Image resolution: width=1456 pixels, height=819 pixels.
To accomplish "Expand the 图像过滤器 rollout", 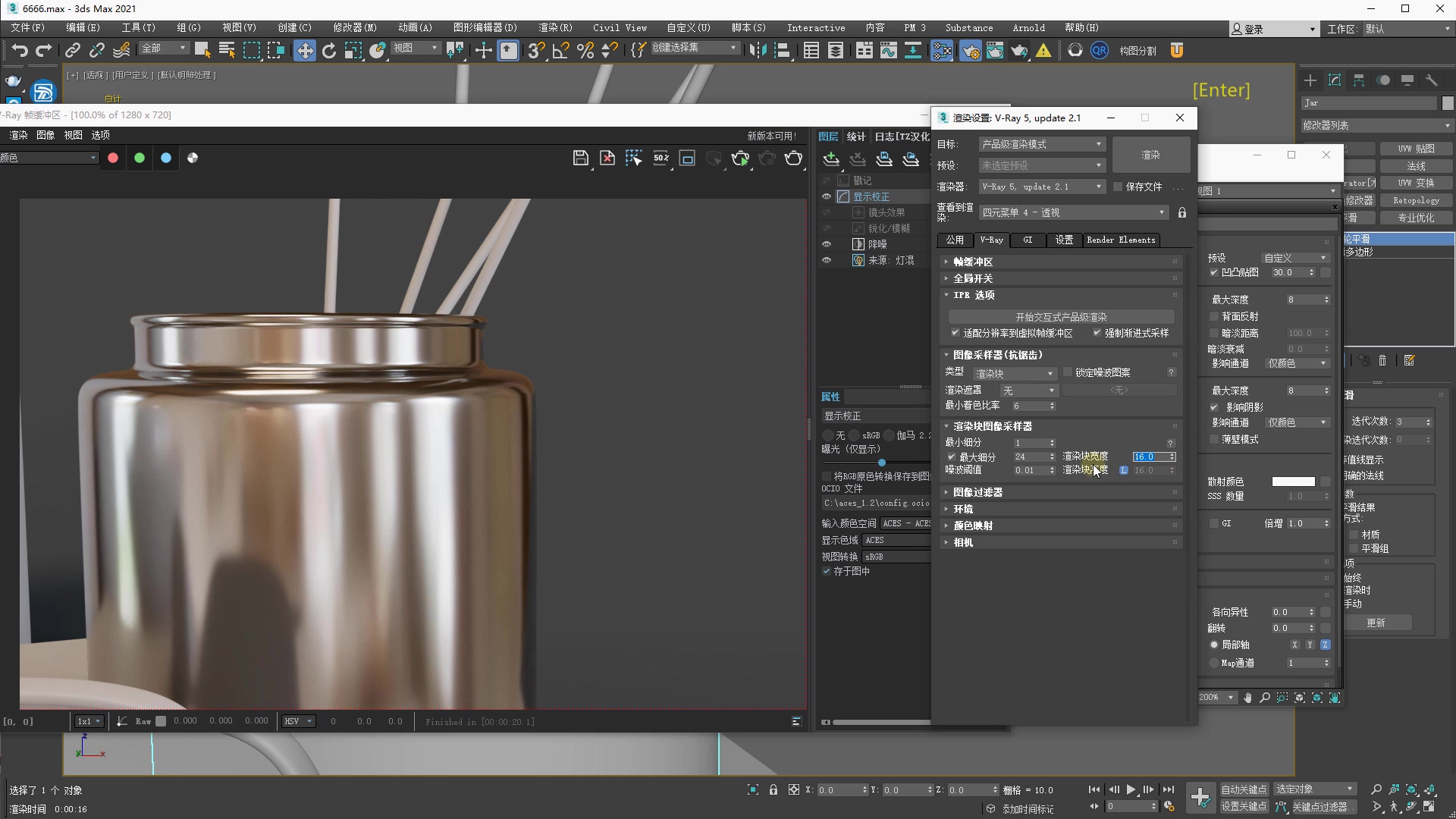I will click(977, 492).
